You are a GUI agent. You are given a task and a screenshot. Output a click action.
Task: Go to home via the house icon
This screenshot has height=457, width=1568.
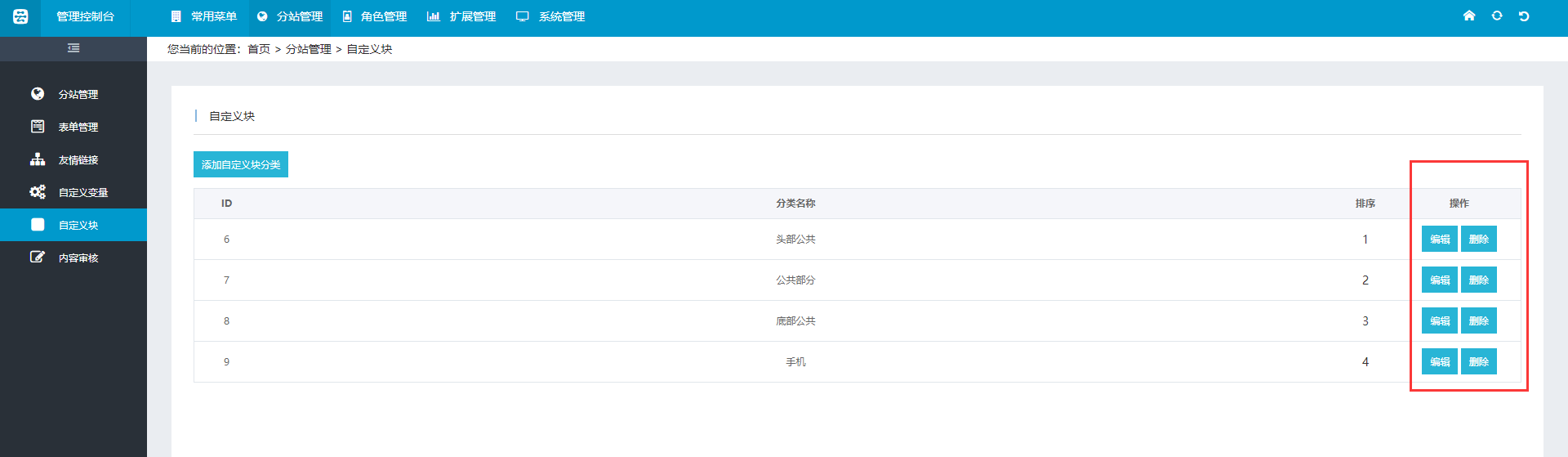(x=1469, y=16)
